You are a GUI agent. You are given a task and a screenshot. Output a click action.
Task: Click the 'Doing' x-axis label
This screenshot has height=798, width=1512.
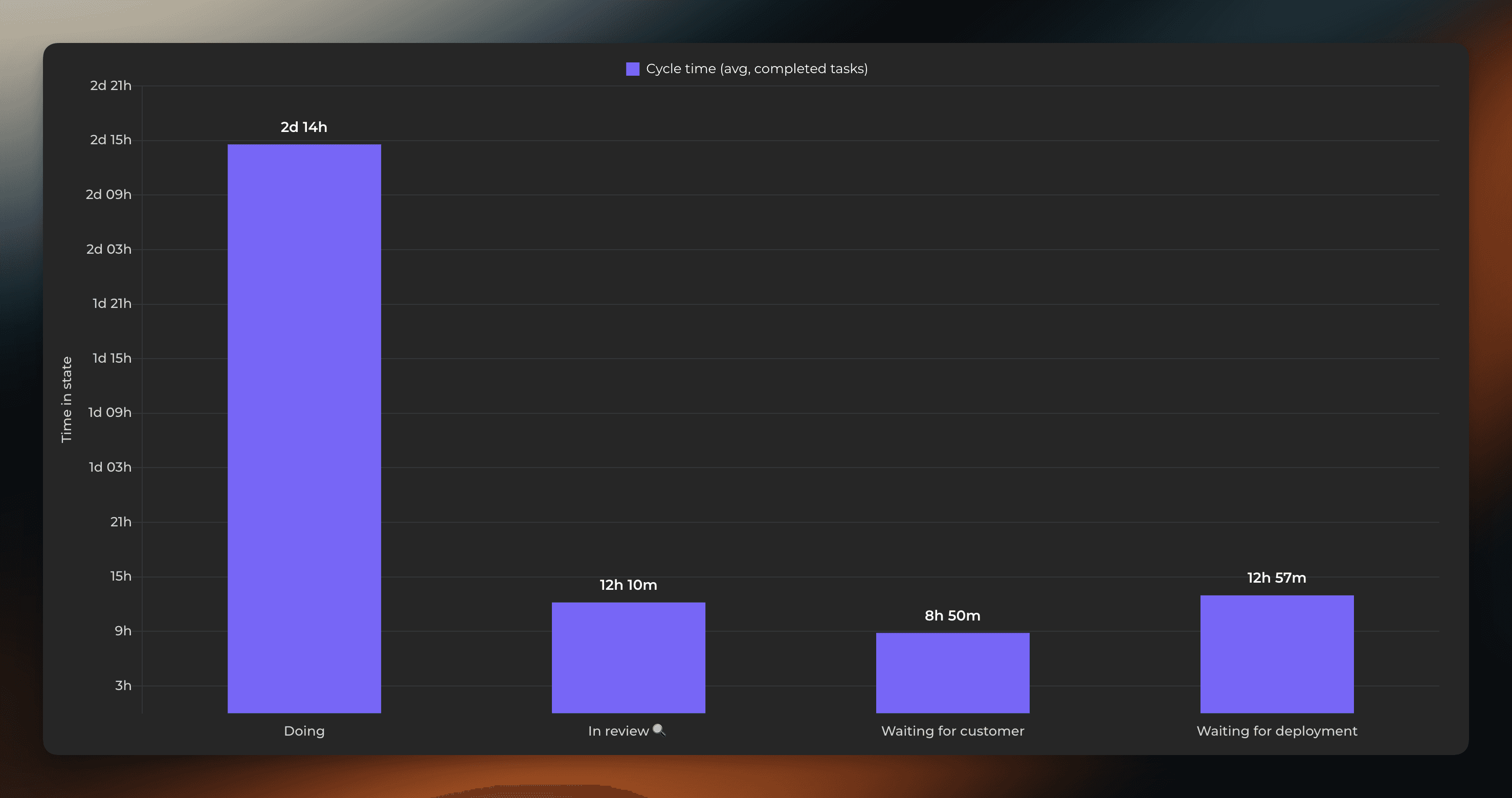[304, 731]
